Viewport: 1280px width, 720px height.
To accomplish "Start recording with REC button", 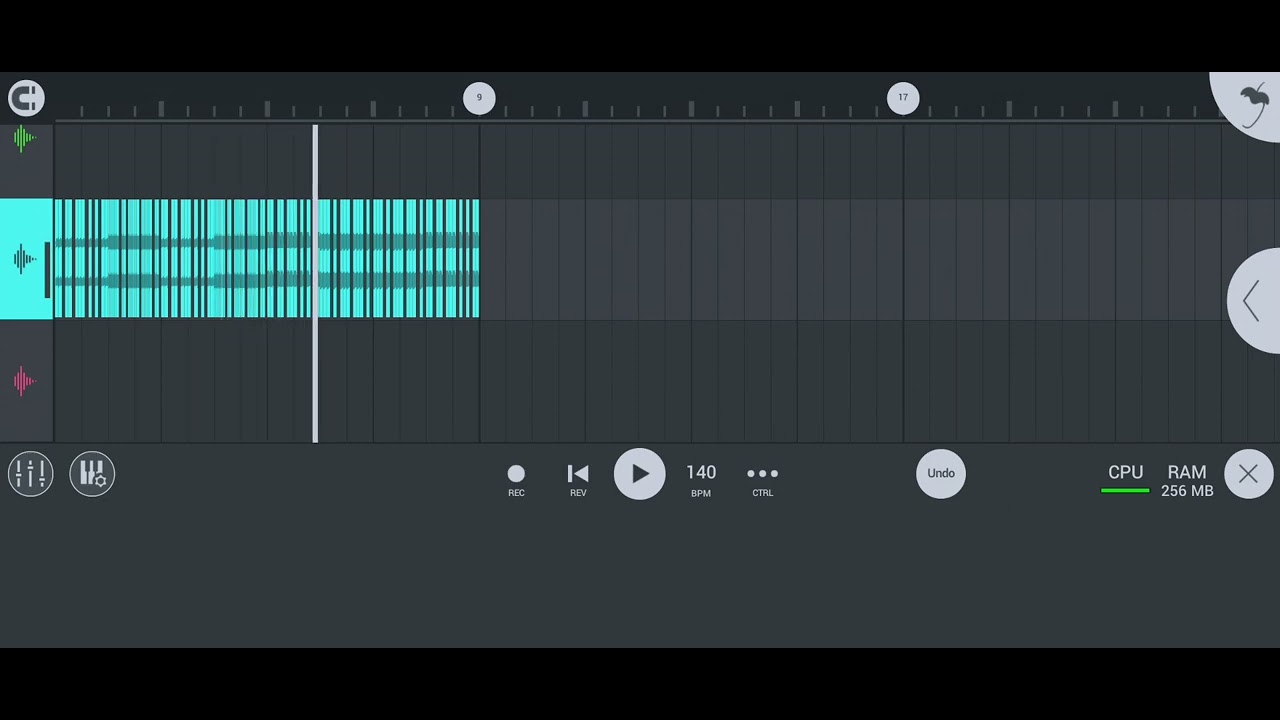I will coord(516,480).
